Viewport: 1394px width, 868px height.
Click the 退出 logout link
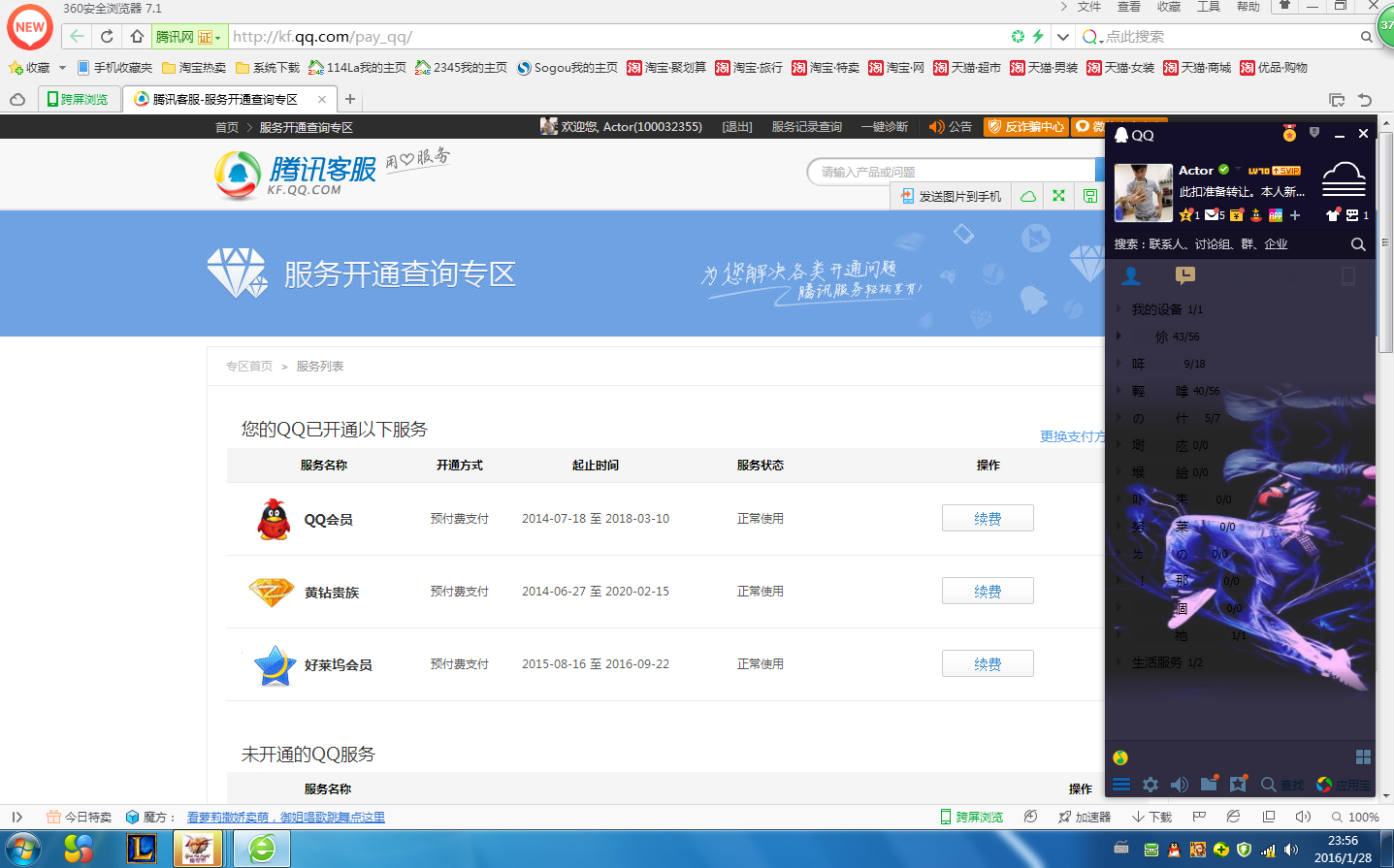[737, 127]
